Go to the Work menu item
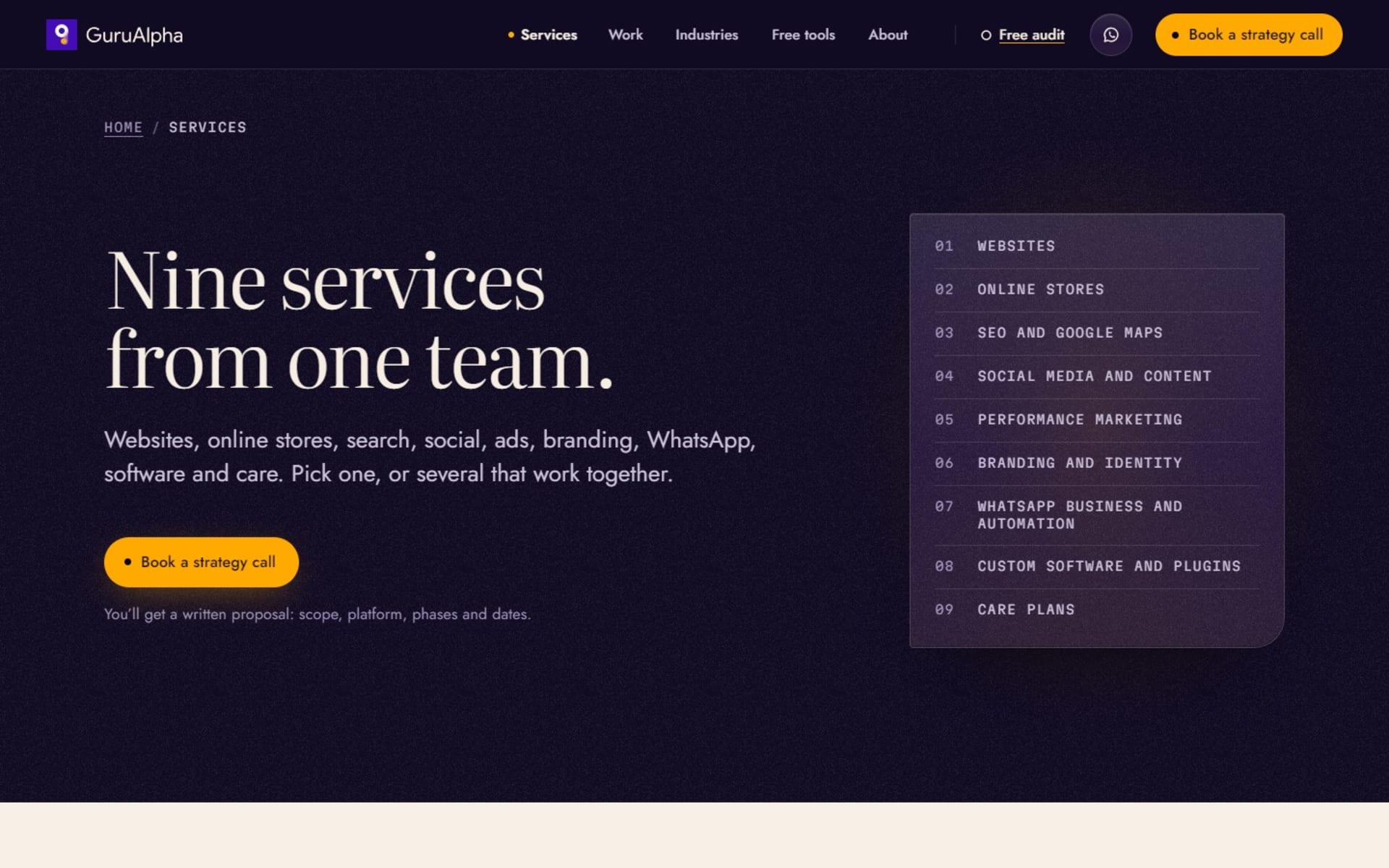Screen dimensions: 1389x868 click(x=625, y=35)
